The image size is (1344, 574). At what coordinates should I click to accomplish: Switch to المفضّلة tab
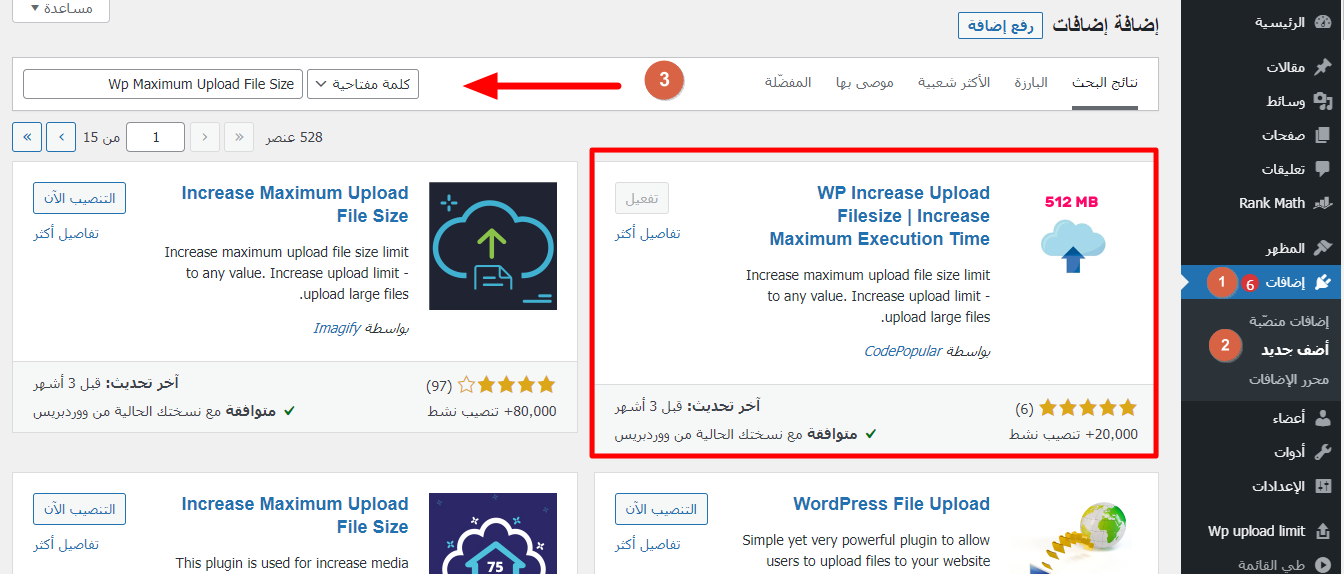(x=788, y=82)
